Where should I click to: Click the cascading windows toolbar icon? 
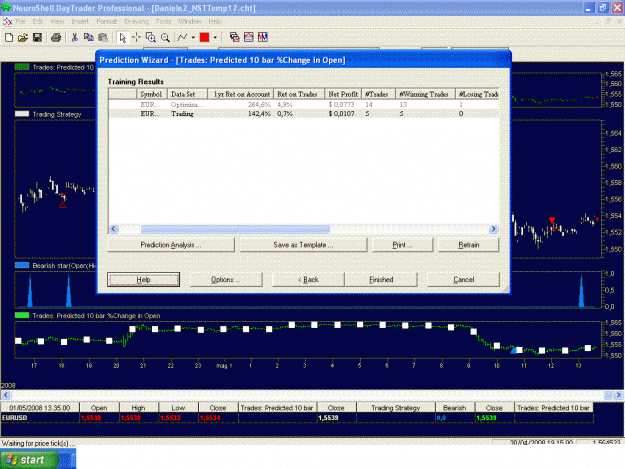coord(234,37)
